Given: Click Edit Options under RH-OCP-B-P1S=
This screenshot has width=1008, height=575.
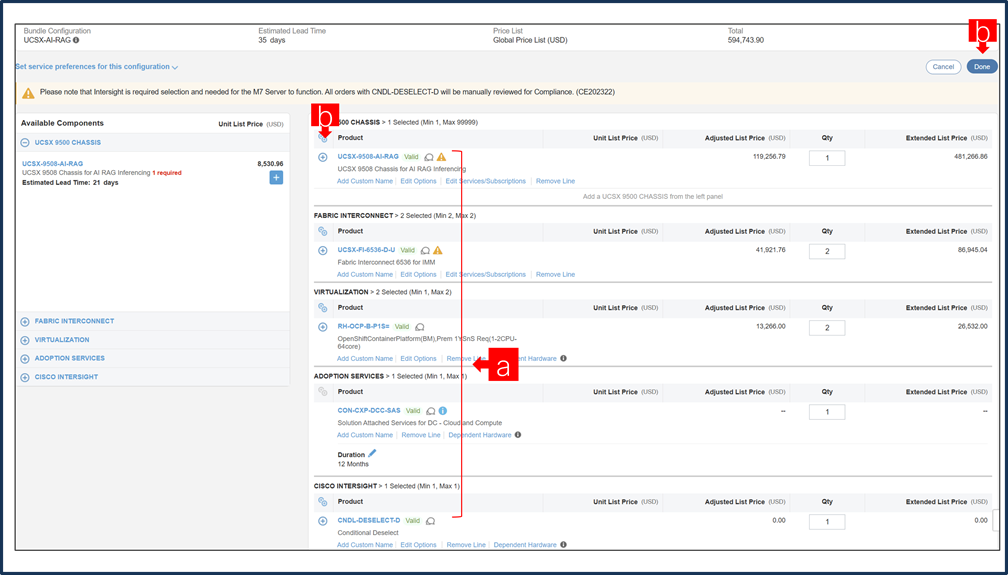Looking at the screenshot, I should click(418, 359).
